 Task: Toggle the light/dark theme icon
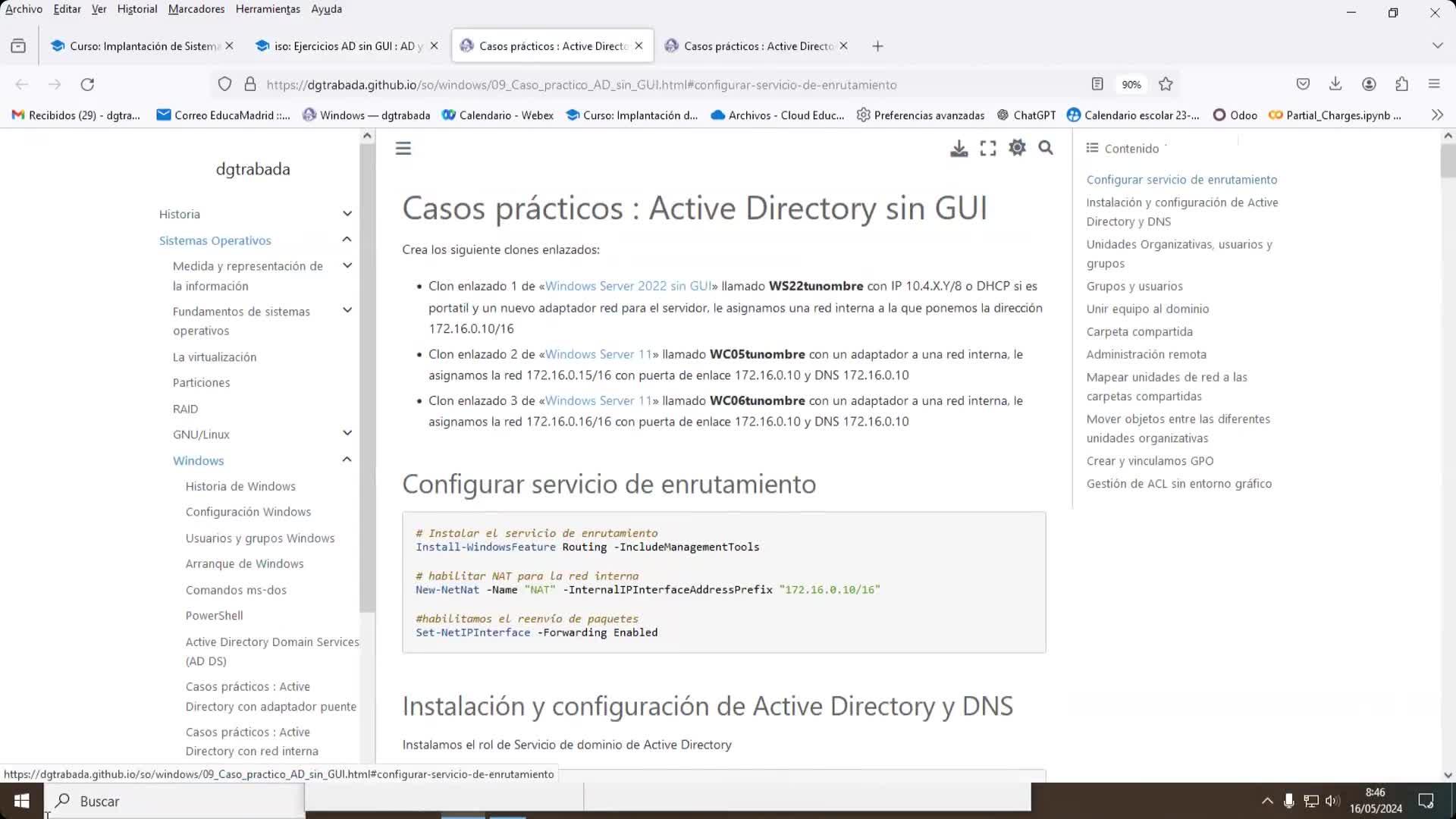pos(1017,148)
